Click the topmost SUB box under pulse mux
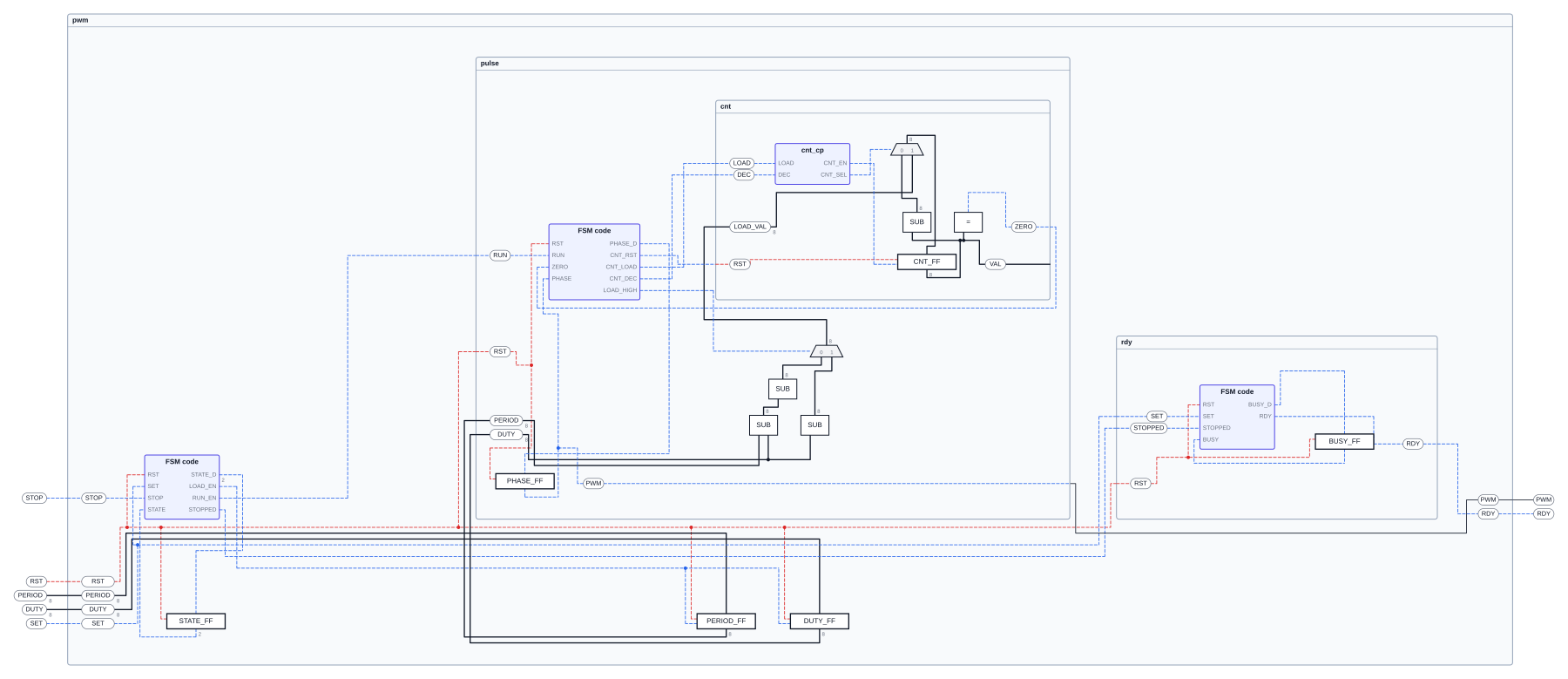The image size is (1568, 679). (x=782, y=389)
